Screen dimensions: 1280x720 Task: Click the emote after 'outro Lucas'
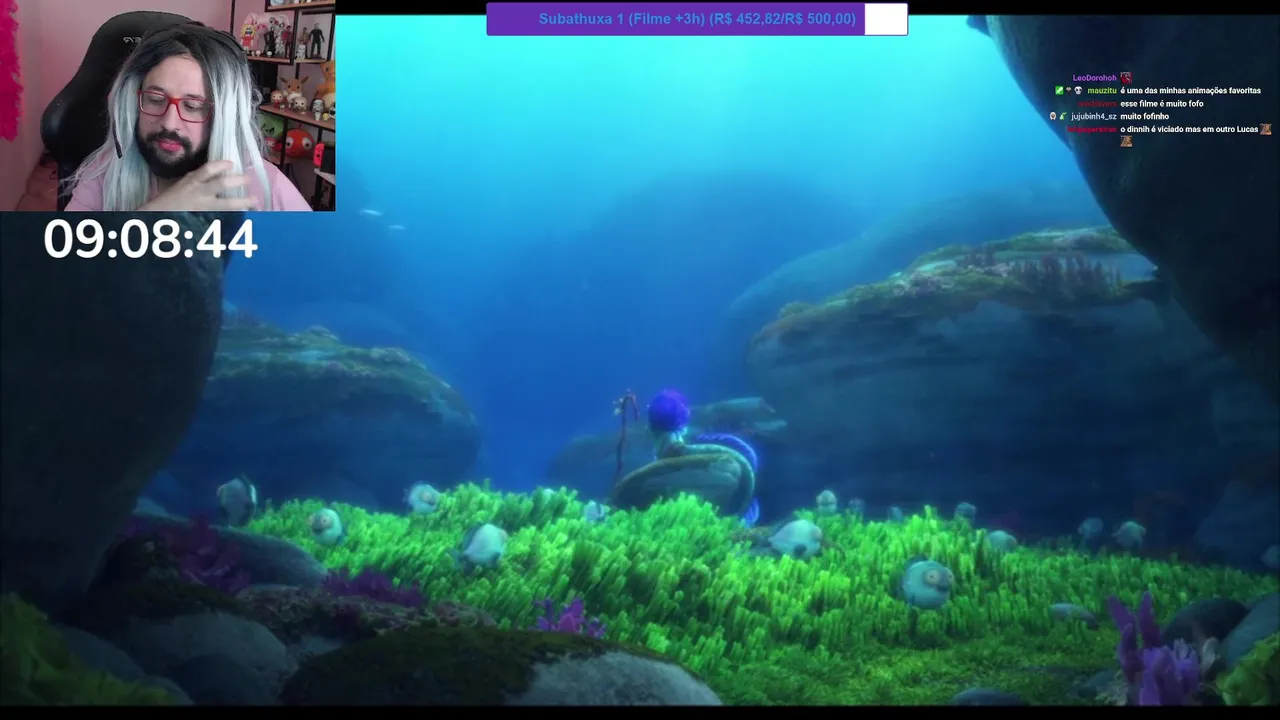click(x=1266, y=129)
